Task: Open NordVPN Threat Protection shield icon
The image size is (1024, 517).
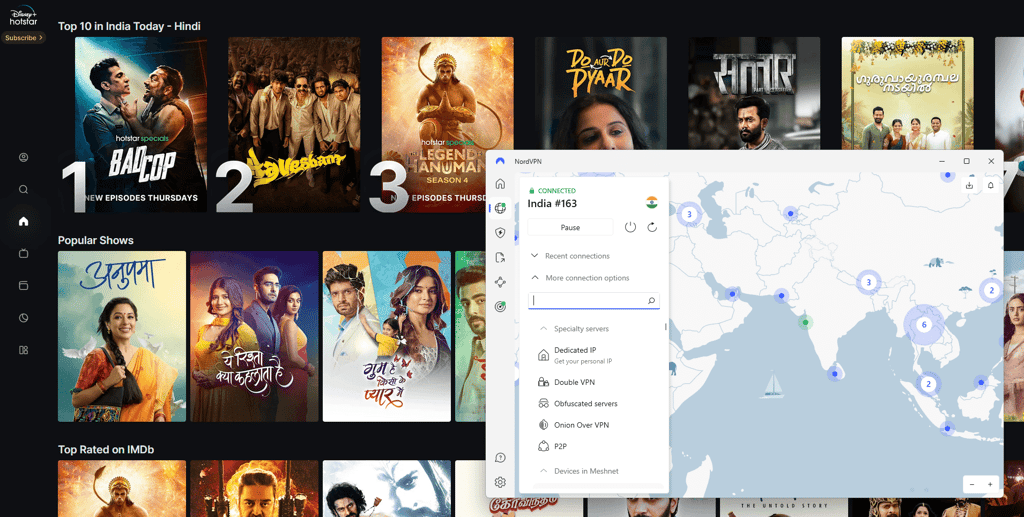Action: pos(500,232)
